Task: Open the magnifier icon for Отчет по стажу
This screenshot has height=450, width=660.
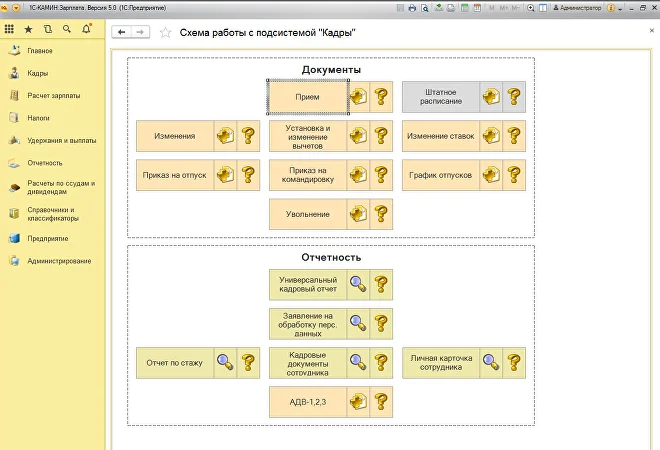Action: coord(226,363)
